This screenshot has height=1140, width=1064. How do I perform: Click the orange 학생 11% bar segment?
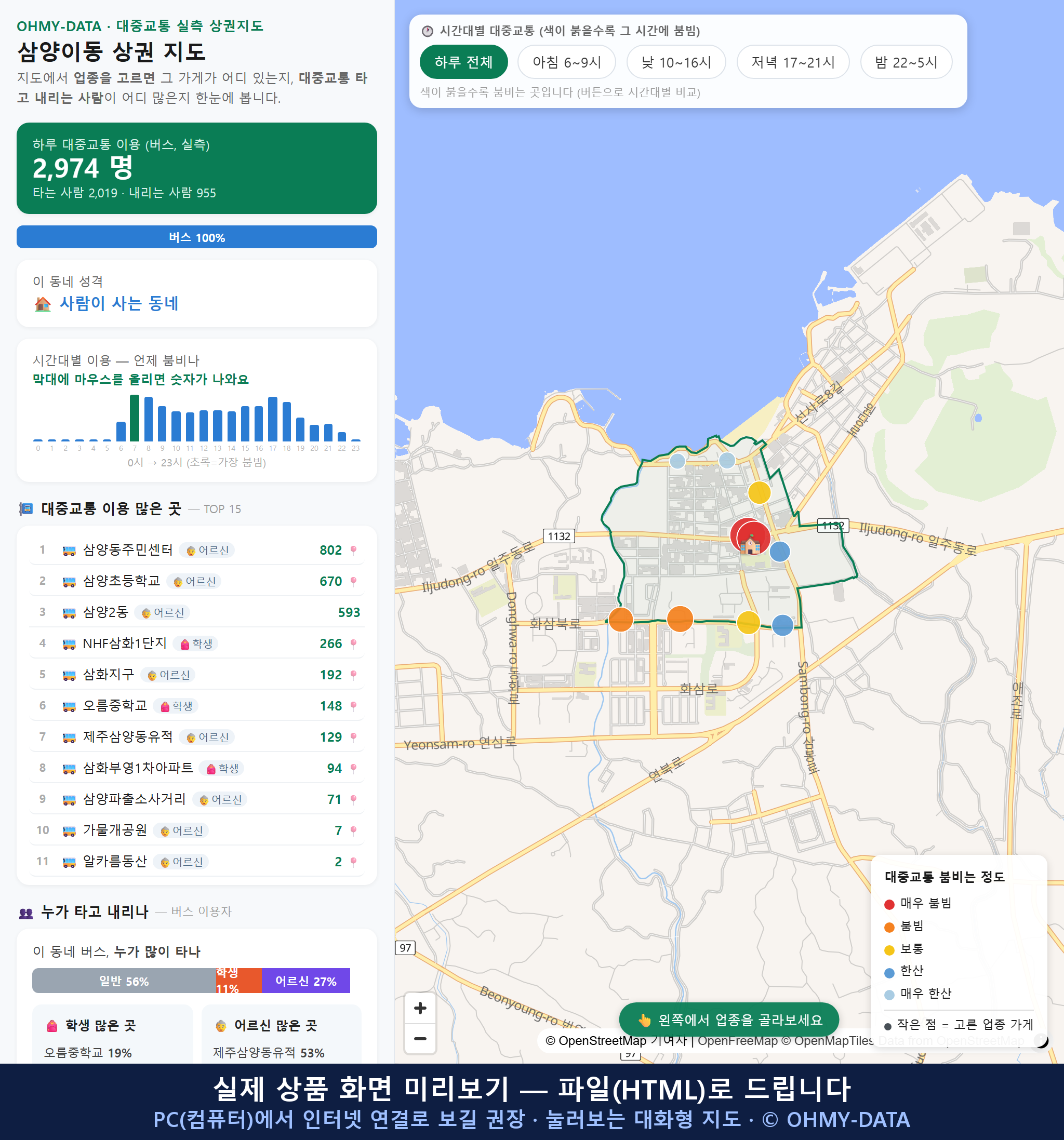(x=238, y=981)
